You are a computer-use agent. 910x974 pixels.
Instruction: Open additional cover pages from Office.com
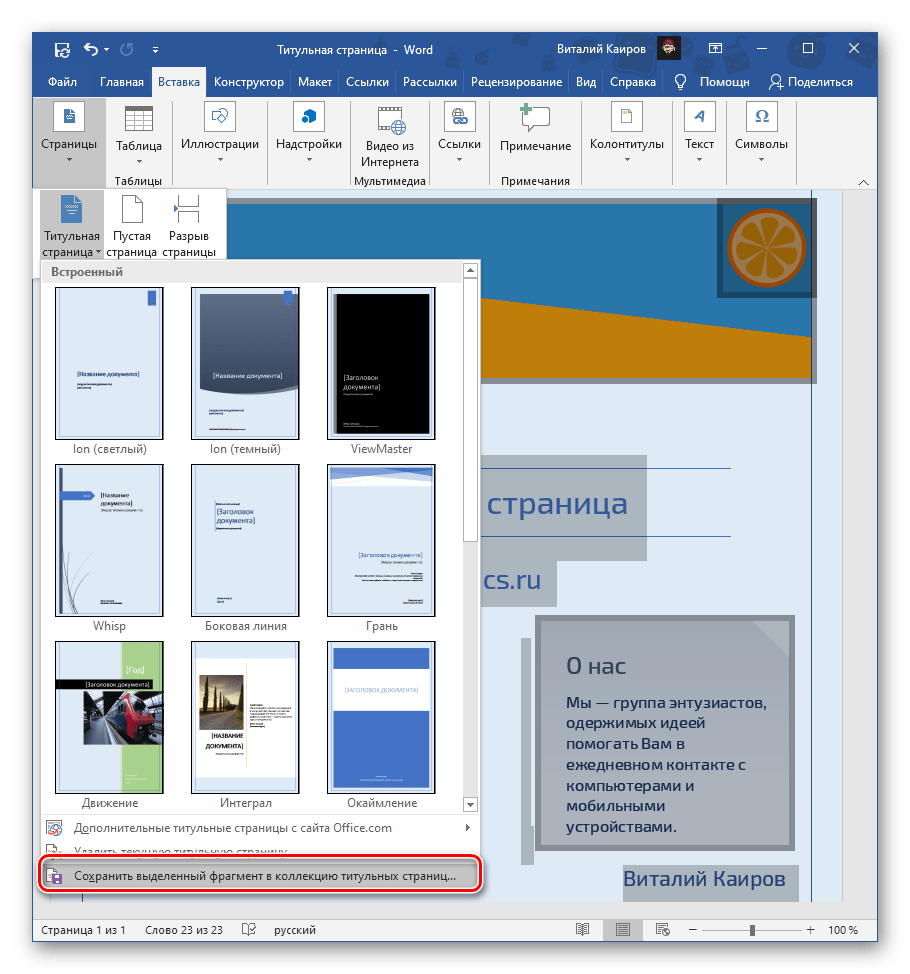pyautogui.click(x=232, y=828)
